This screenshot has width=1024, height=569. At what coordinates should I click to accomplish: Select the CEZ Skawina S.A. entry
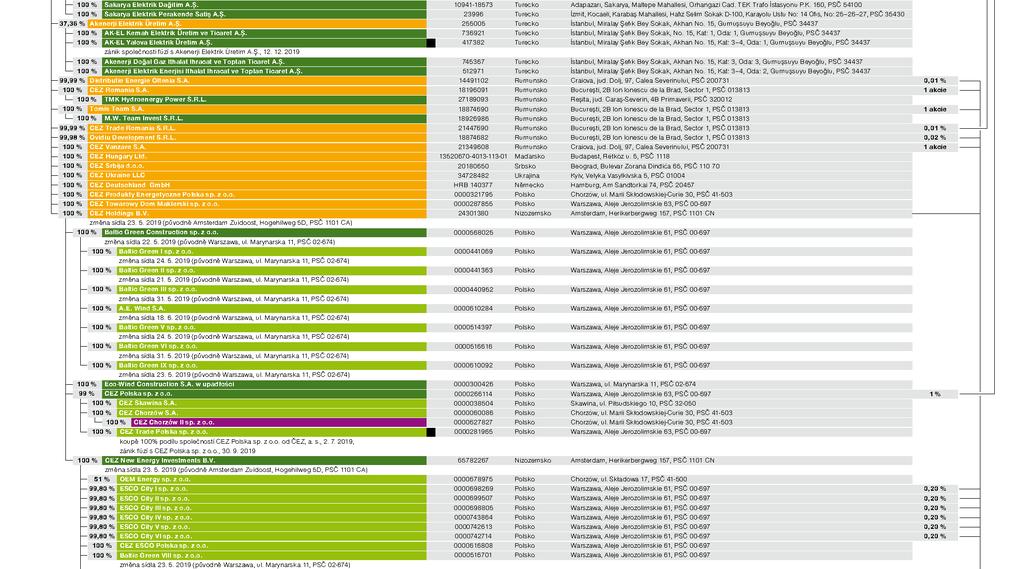coord(272,403)
